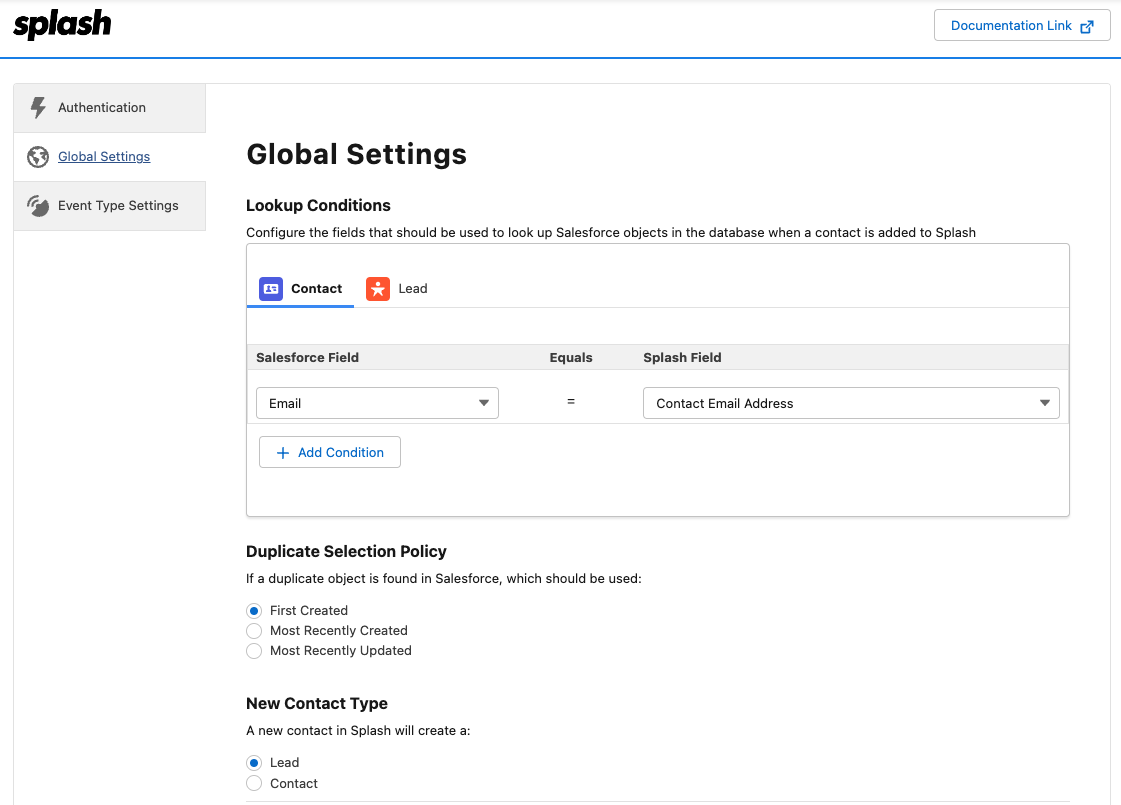The width and height of the screenshot is (1121, 805).
Task: Open the Documentation Link button
Action: click(x=1022, y=26)
